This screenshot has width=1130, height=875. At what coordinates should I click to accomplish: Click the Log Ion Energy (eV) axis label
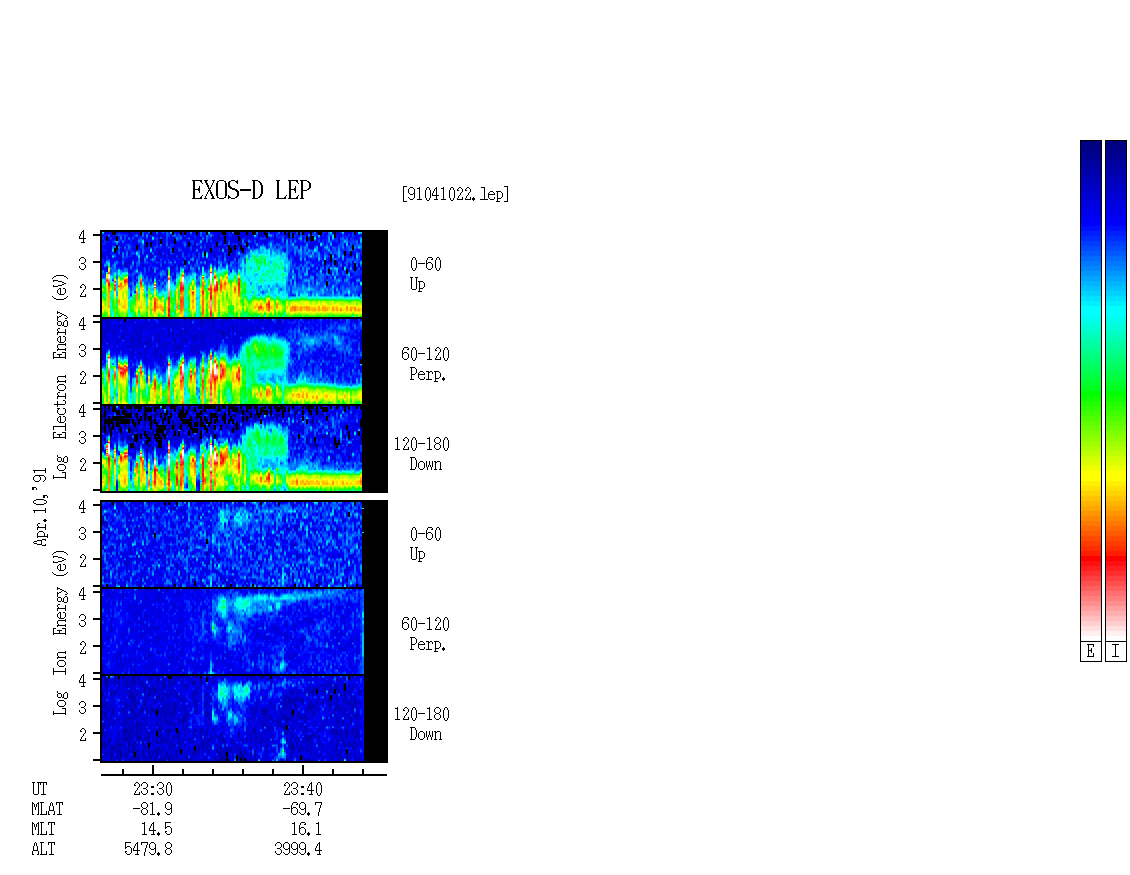click(x=60, y=633)
